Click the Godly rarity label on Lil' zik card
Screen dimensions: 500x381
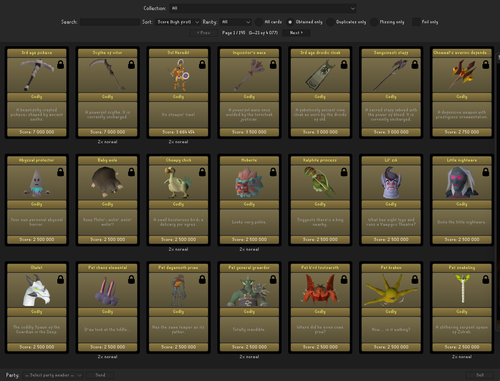click(391, 204)
